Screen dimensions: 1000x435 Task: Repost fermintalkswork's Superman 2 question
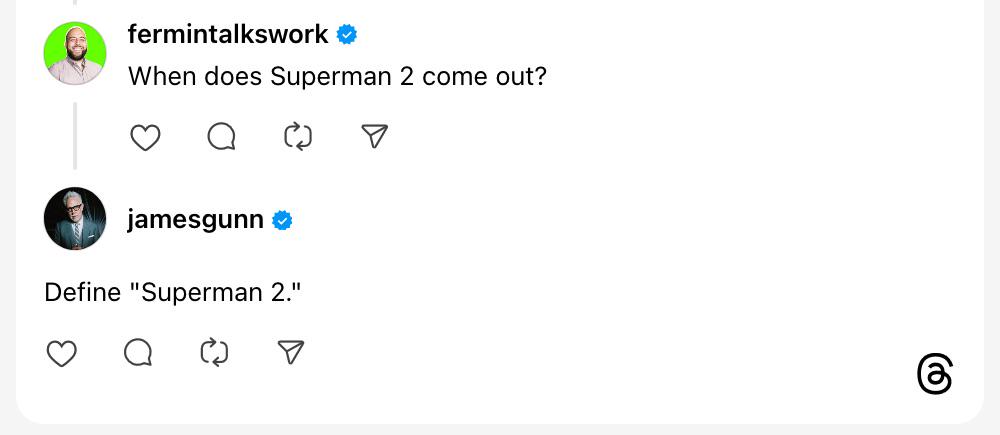tap(298, 137)
